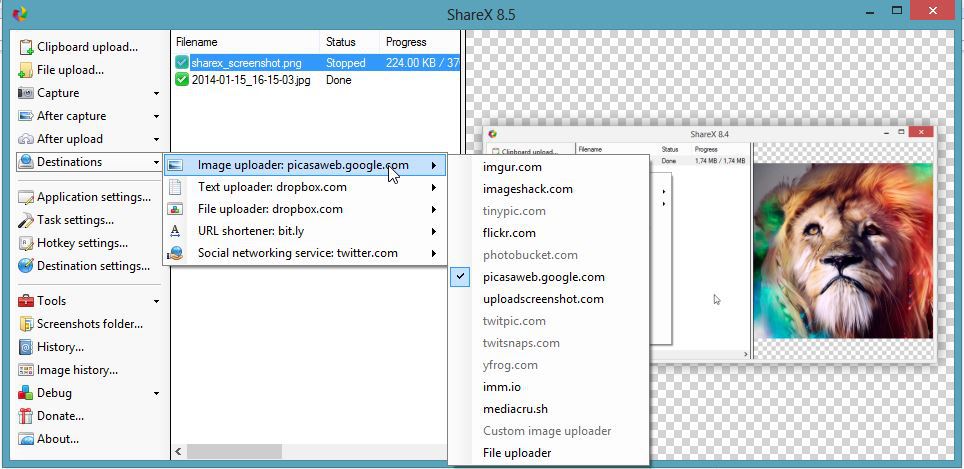Expand the After upload dropdown arrow
The height and width of the screenshot is (469, 964).
tap(156, 140)
